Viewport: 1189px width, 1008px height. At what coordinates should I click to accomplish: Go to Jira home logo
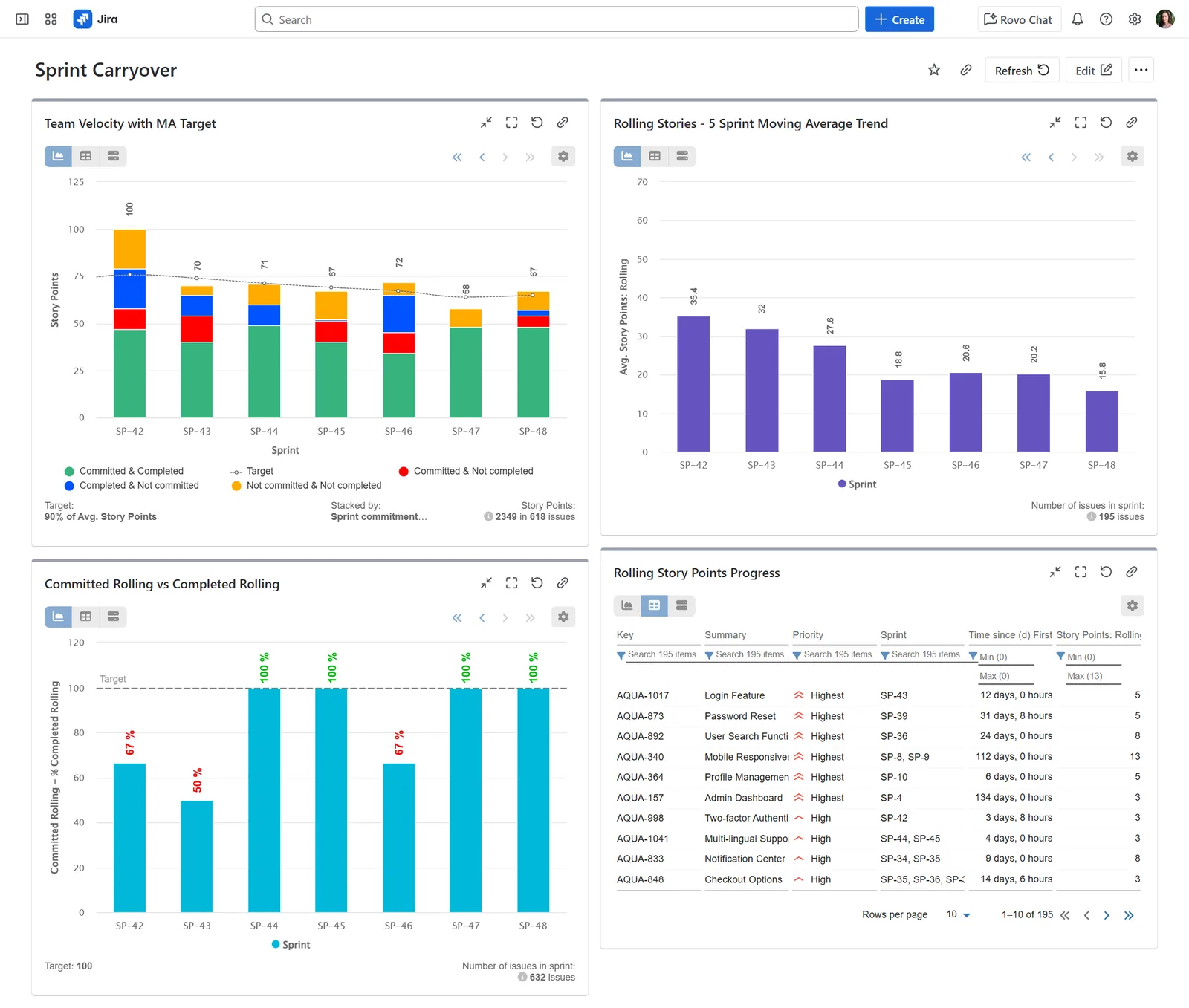click(x=96, y=19)
